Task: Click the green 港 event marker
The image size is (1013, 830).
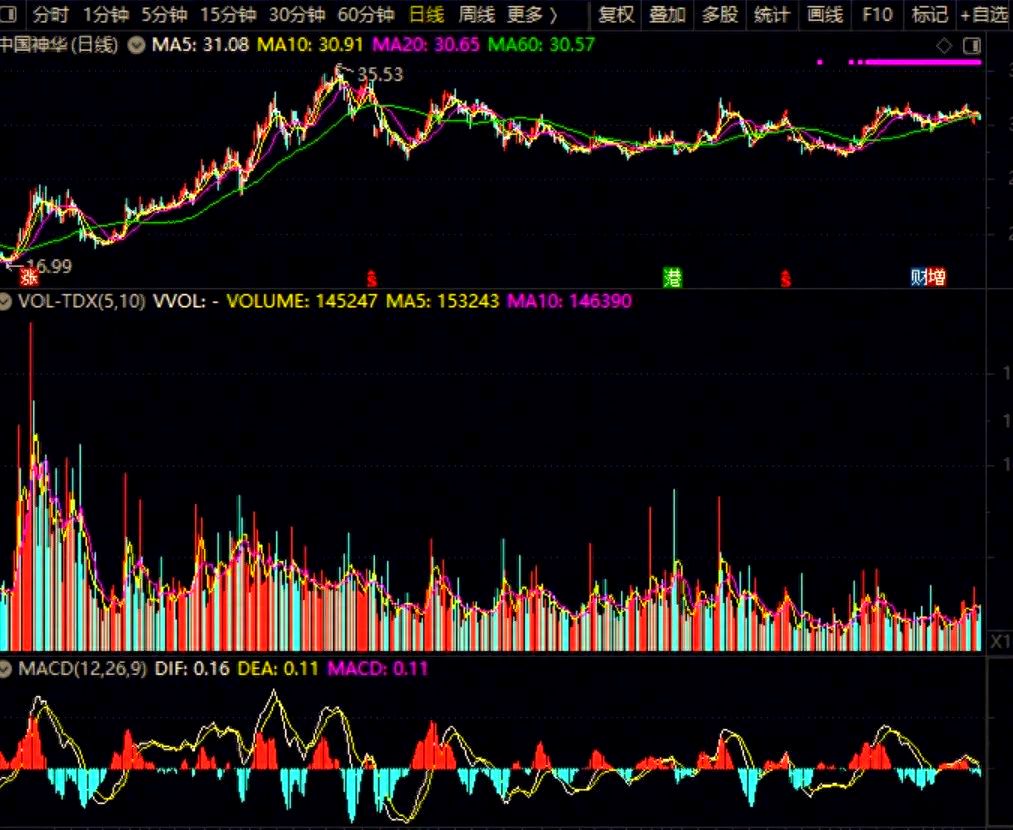Action: coord(673,278)
